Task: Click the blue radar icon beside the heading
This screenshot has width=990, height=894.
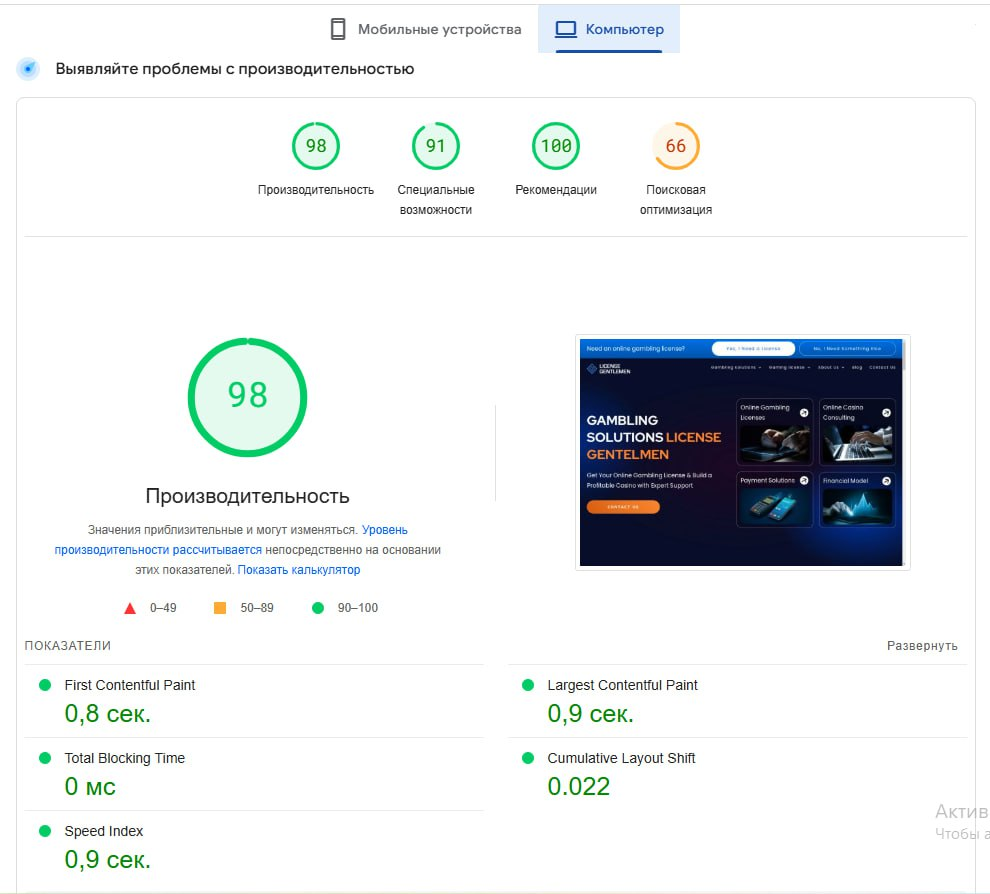Action: click(29, 69)
